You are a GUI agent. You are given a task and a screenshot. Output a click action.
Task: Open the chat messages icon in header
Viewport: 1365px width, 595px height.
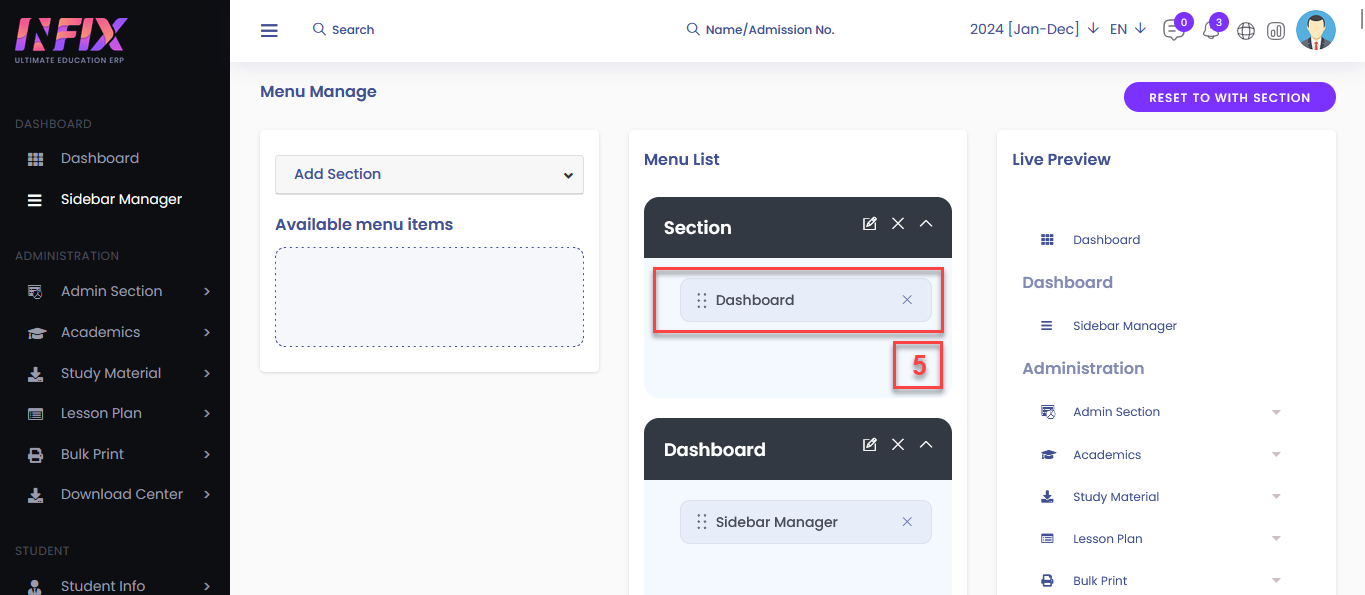pyautogui.click(x=1173, y=30)
